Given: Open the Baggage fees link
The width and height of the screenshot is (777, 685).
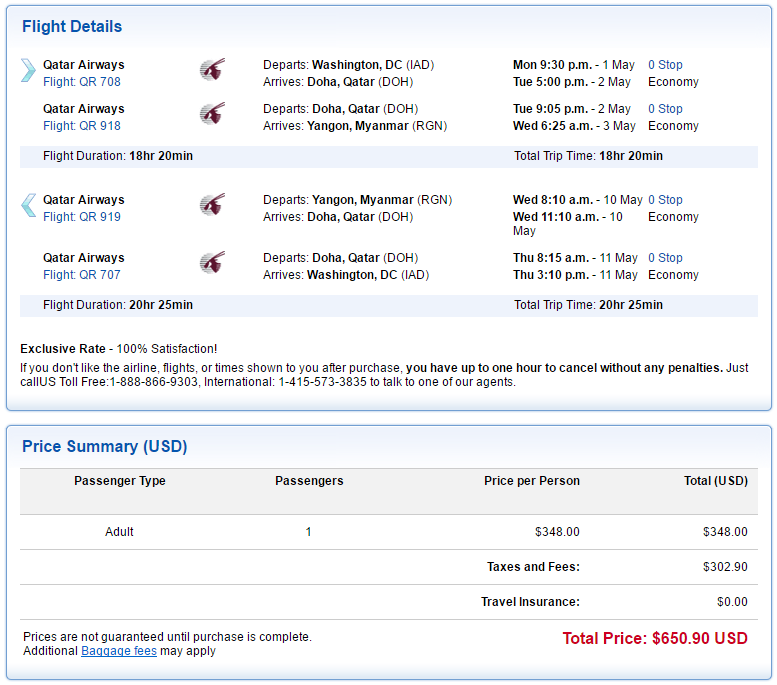Looking at the screenshot, I should pyautogui.click(x=119, y=651).
